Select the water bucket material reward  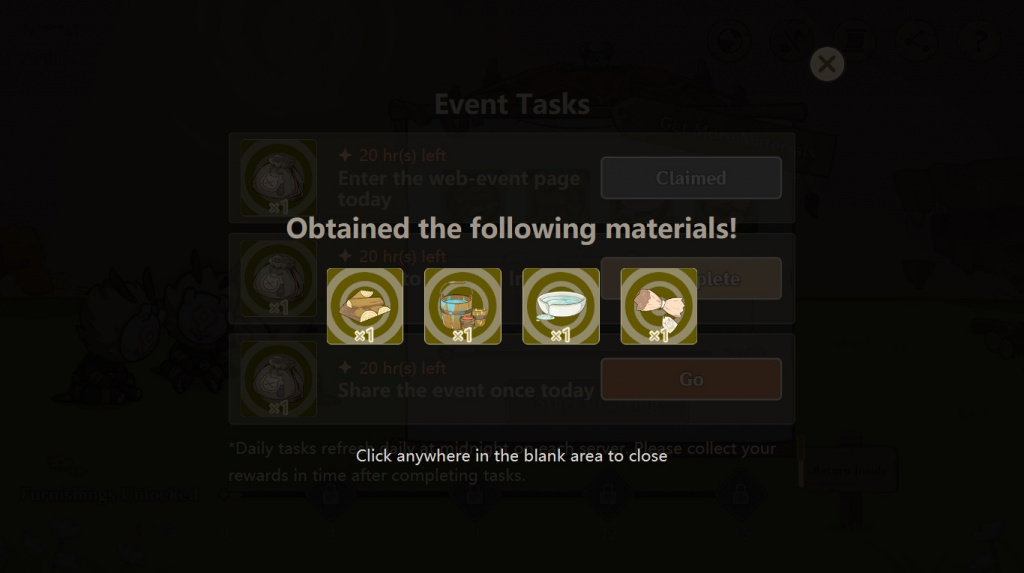pyautogui.click(x=463, y=306)
